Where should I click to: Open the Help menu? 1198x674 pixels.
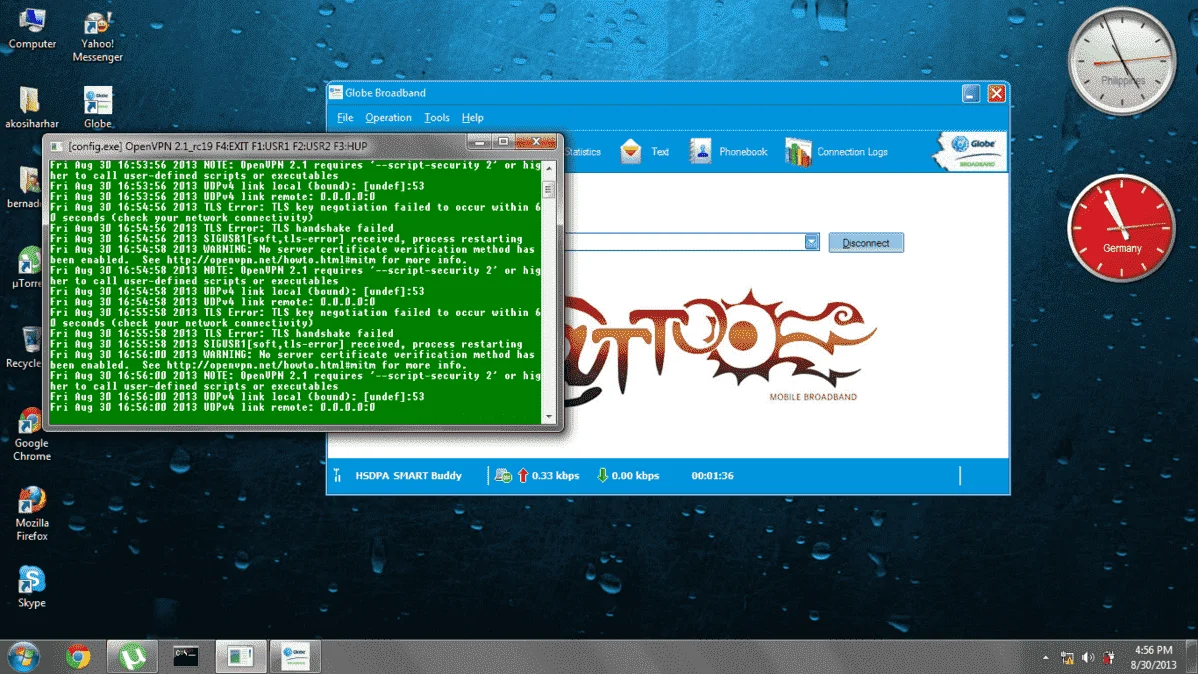(x=472, y=118)
